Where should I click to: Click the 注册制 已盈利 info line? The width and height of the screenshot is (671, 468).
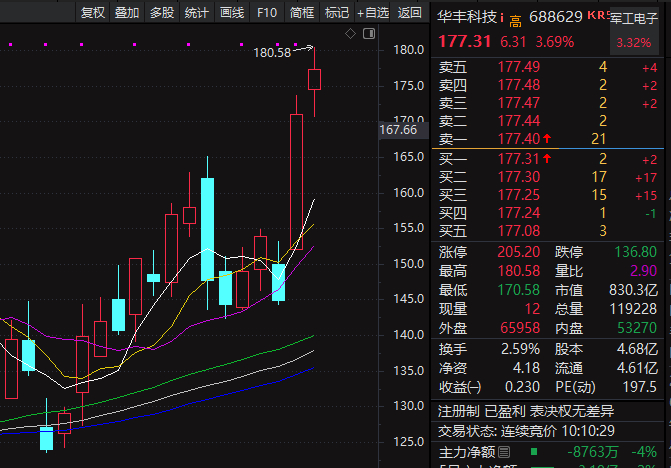pyautogui.click(x=526, y=412)
